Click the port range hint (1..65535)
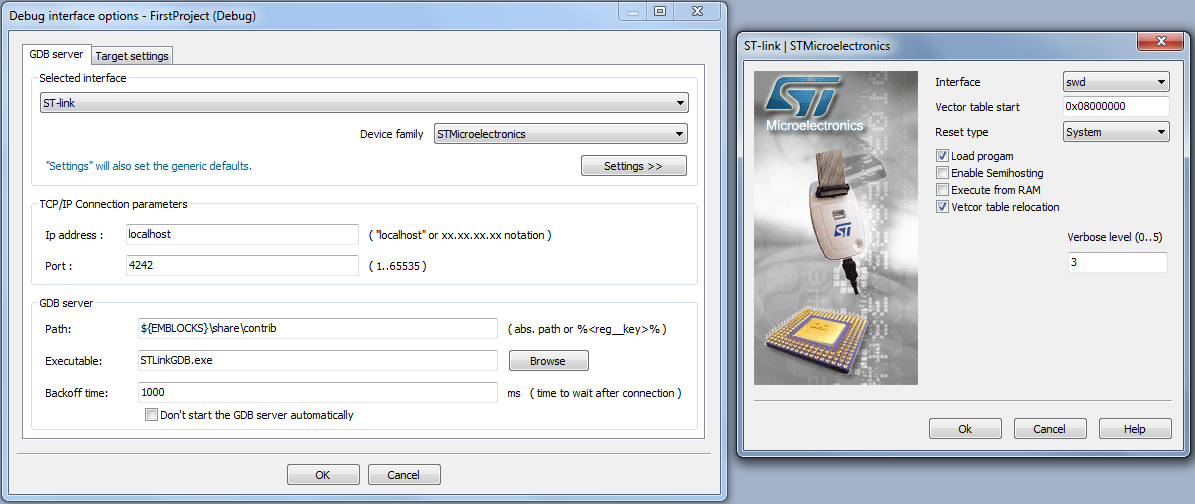 point(397,266)
